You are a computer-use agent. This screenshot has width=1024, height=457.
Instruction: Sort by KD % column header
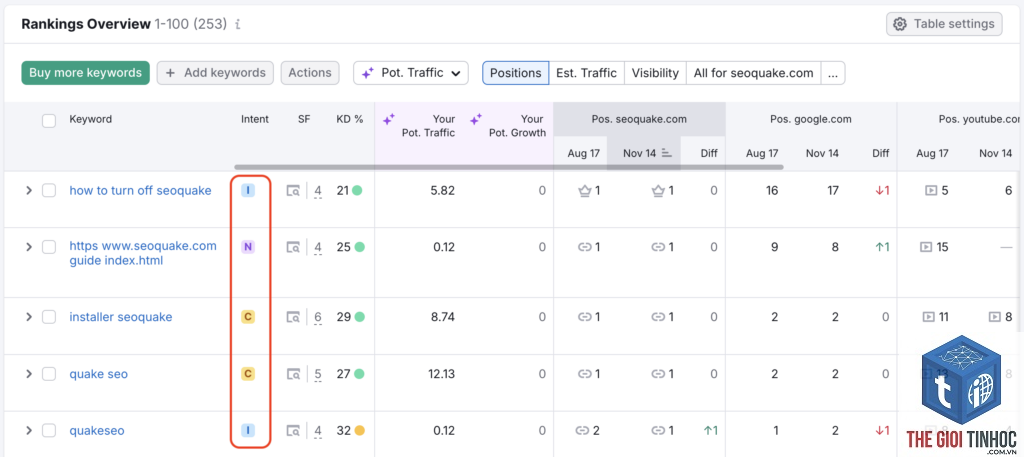349,119
